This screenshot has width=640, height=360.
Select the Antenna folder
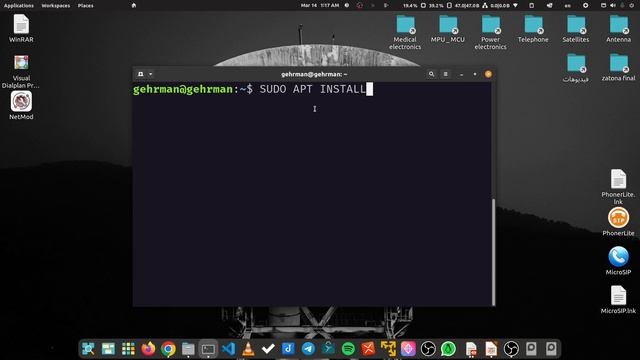point(619,29)
